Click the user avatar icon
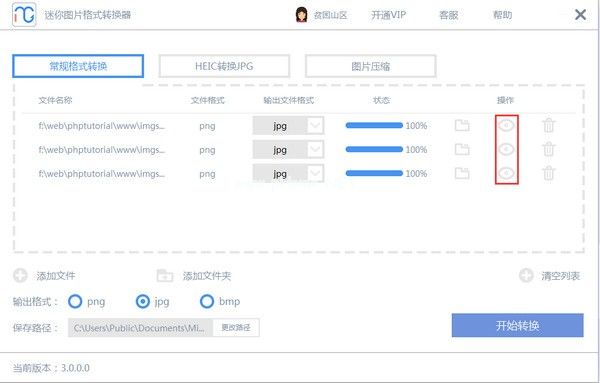The width and height of the screenshot is (600, 383). (302, 15)
